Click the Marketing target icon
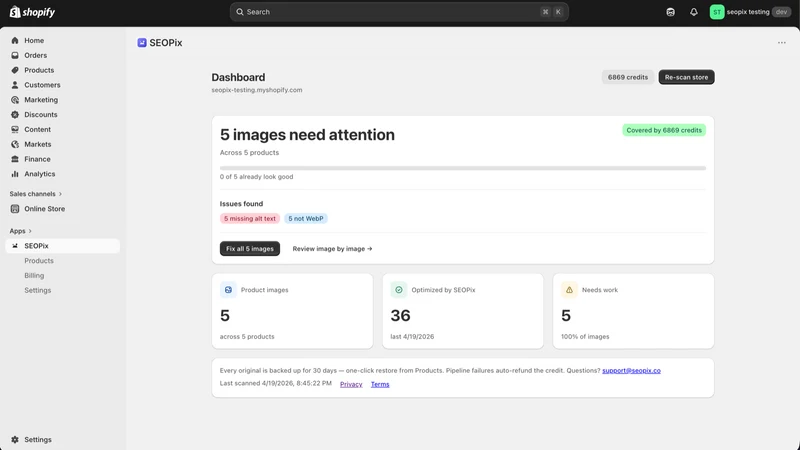Viewport: 800px width, 450px height. [x=15, y=99]
